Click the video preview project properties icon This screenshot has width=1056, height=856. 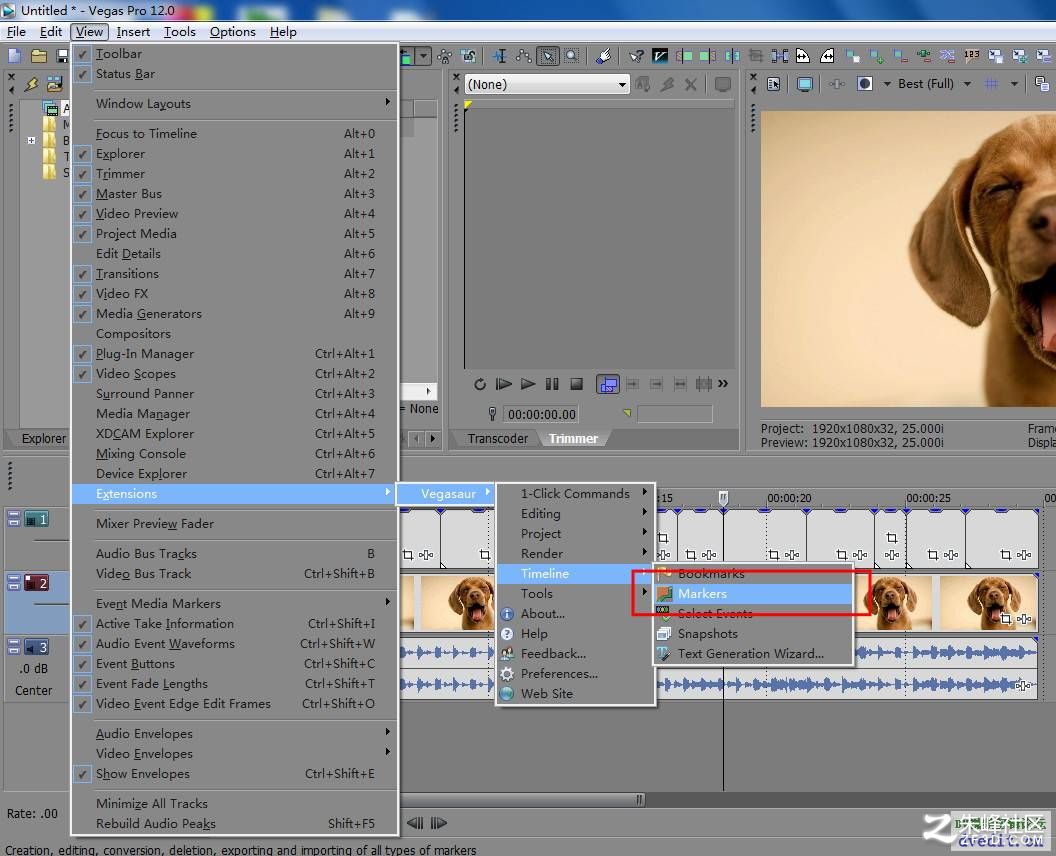774,84
